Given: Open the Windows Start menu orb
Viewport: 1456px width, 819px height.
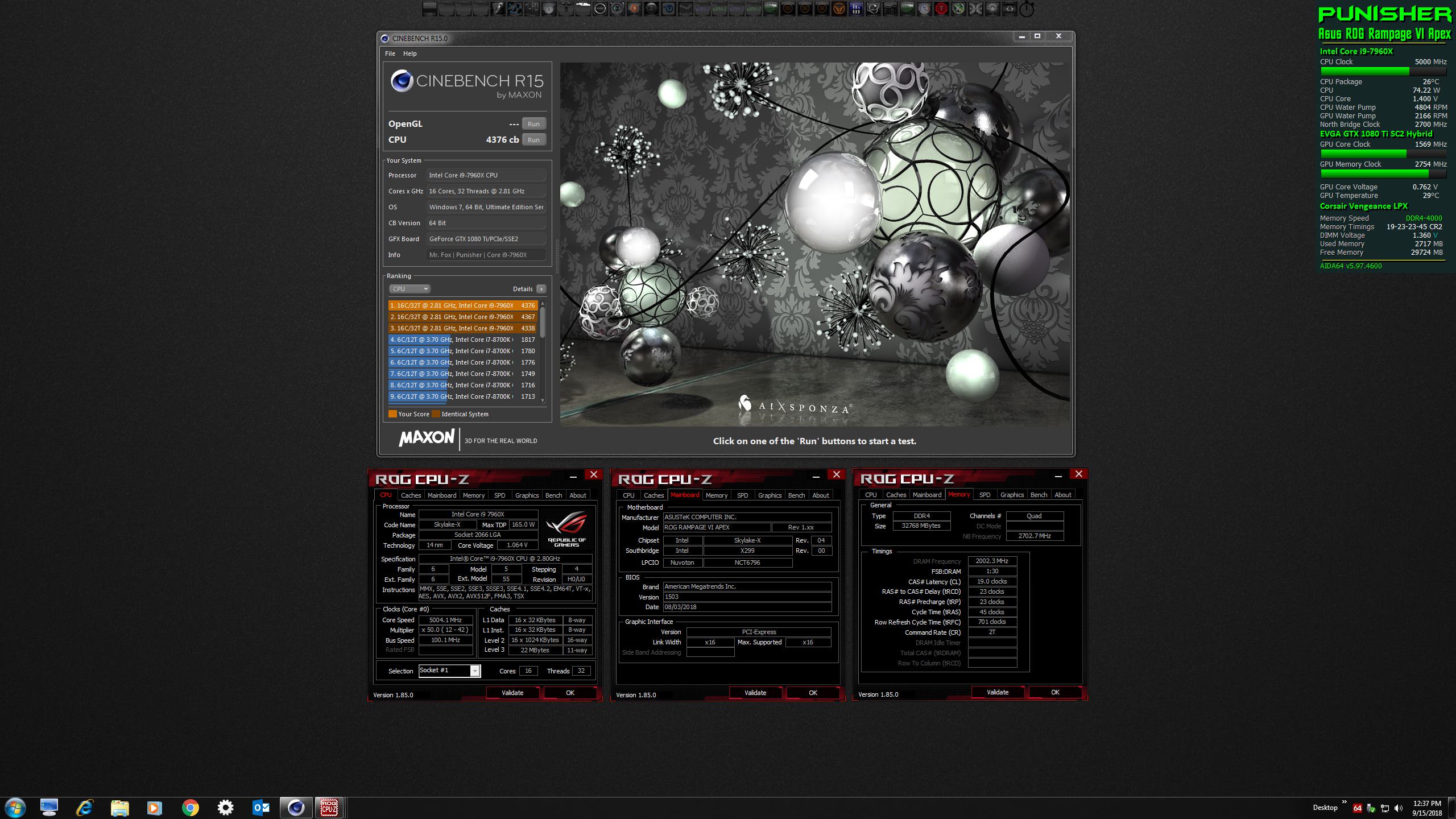Looking at the screenshot, I should pos(15,808).
